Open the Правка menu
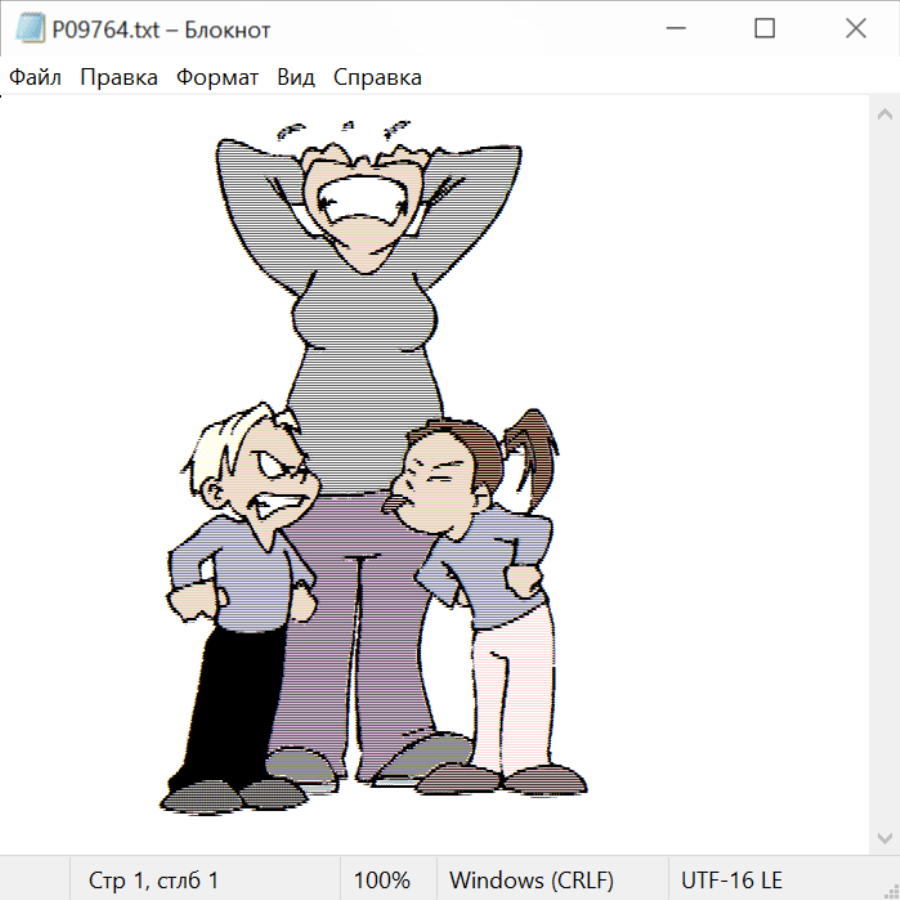This screenshot has height=900, width=900. [119, 77]
